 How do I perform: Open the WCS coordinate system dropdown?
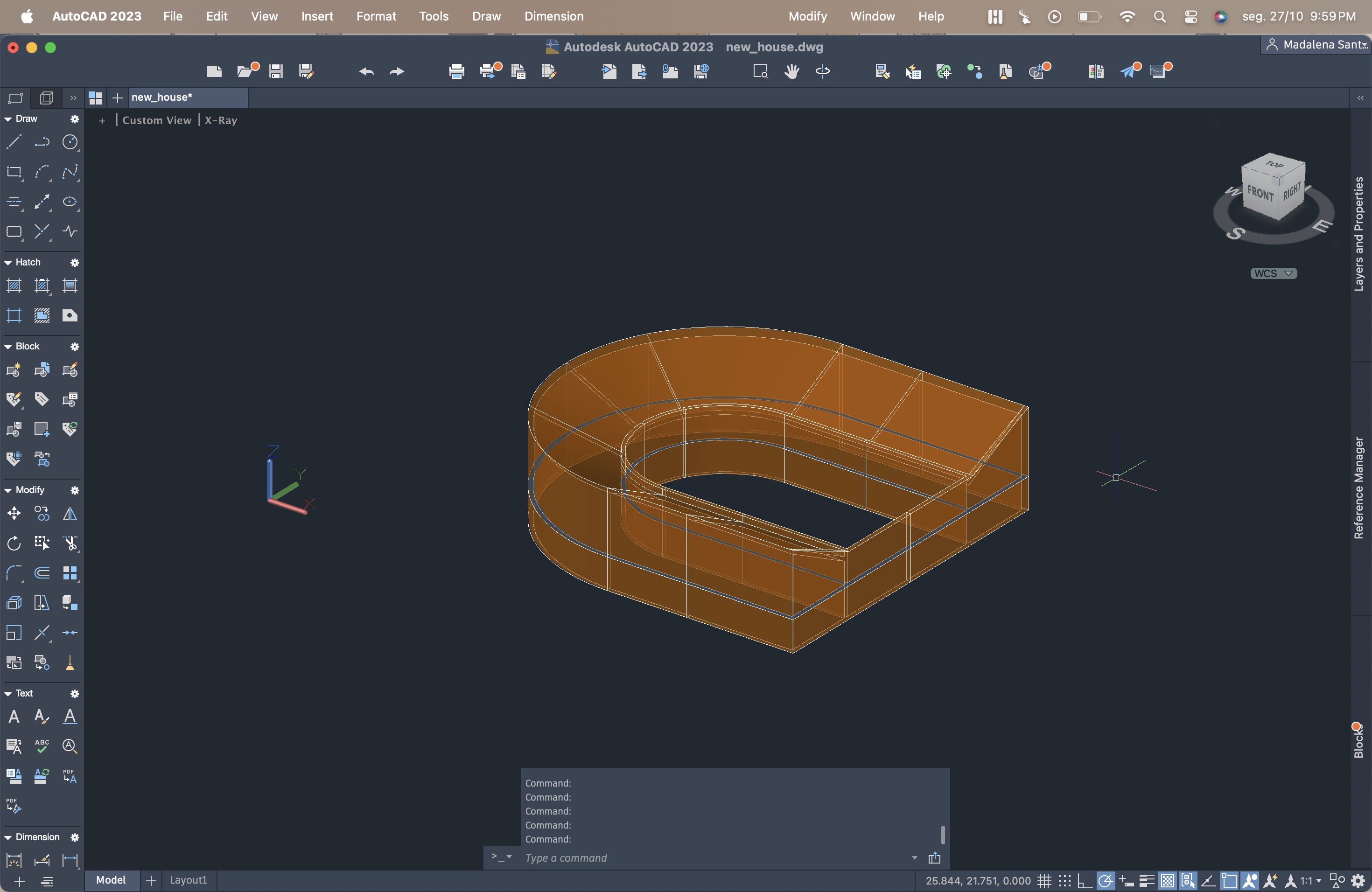click(1274, 273)
